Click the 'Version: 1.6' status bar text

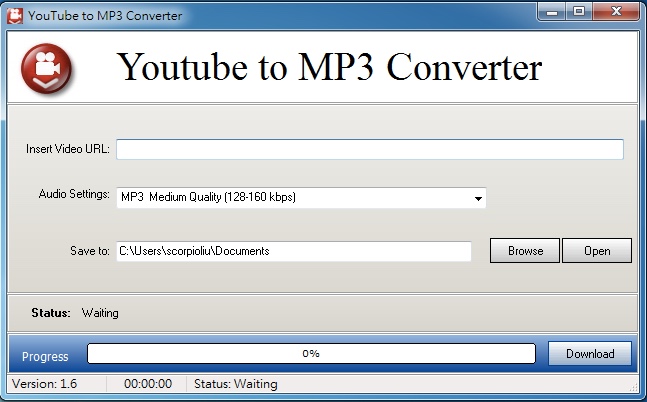point(45,384)
